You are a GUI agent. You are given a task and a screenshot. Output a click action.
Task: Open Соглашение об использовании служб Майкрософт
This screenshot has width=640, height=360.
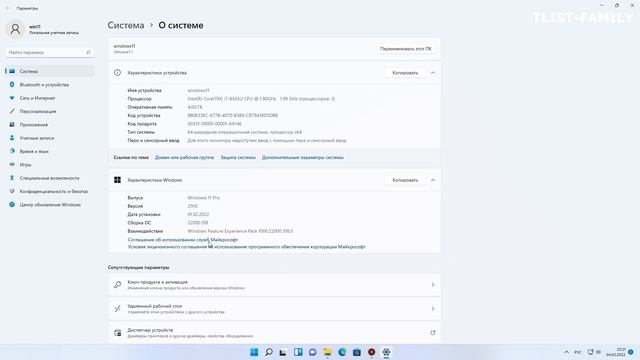click(182, 240)
